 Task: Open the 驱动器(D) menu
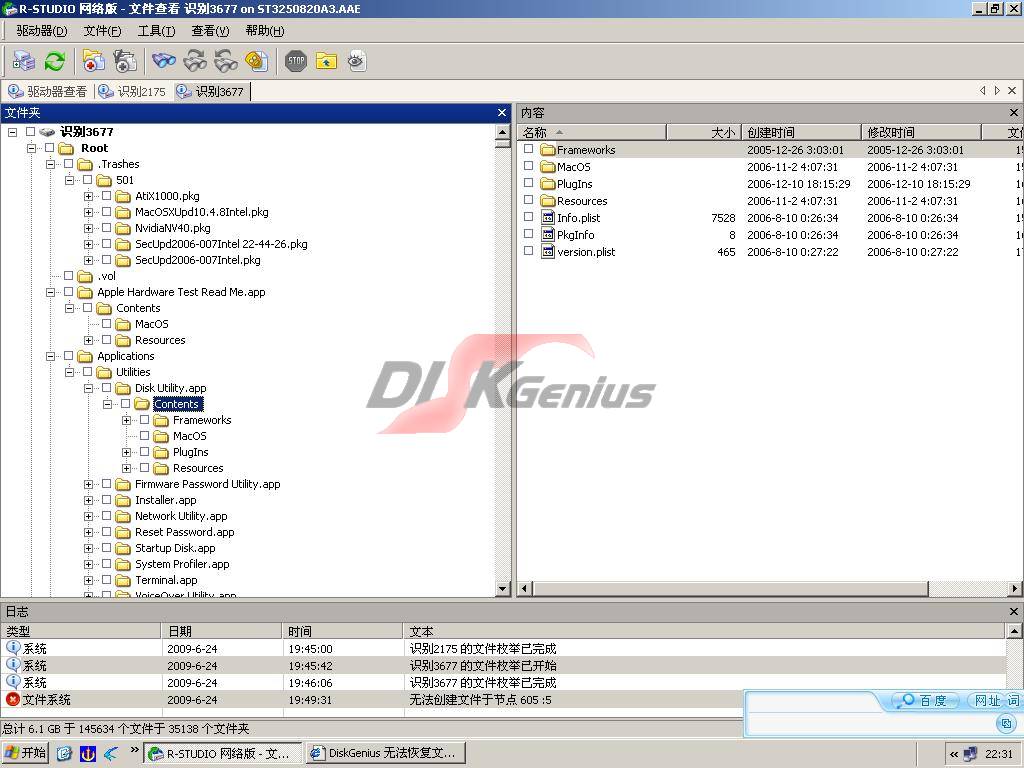click(41, 31)
